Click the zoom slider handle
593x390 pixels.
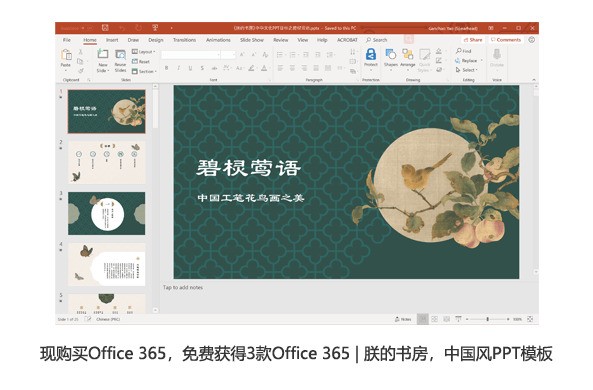pos(487,319)
